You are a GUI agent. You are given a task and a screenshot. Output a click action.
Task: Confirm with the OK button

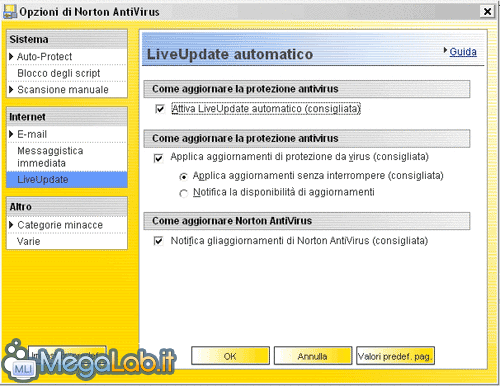(x=230, y=356)
